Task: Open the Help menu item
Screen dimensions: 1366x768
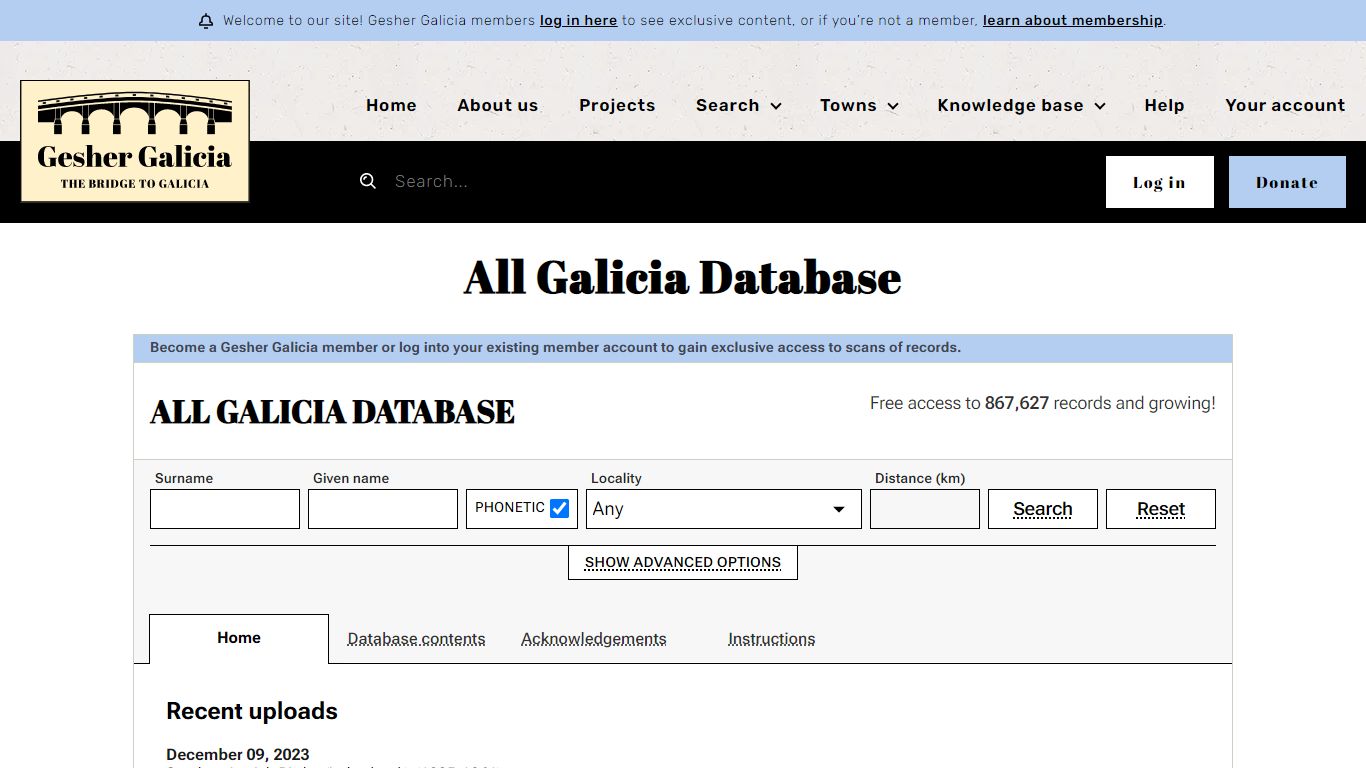Action: [x=1164, y=105]
